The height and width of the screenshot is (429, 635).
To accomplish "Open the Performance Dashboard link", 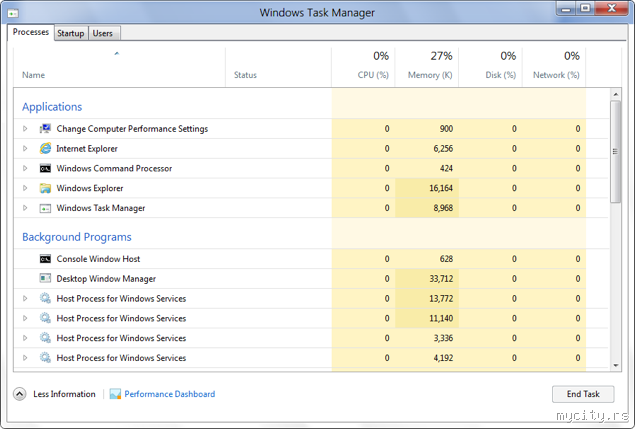I will 169,394.
